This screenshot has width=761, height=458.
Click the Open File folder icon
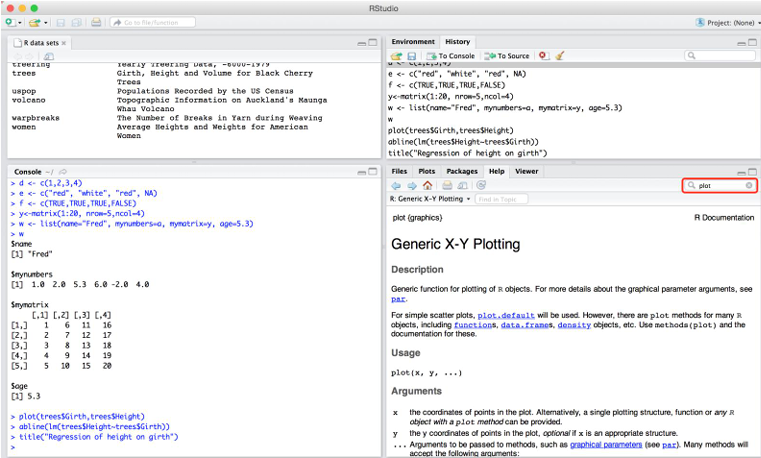tap(34, 22)
